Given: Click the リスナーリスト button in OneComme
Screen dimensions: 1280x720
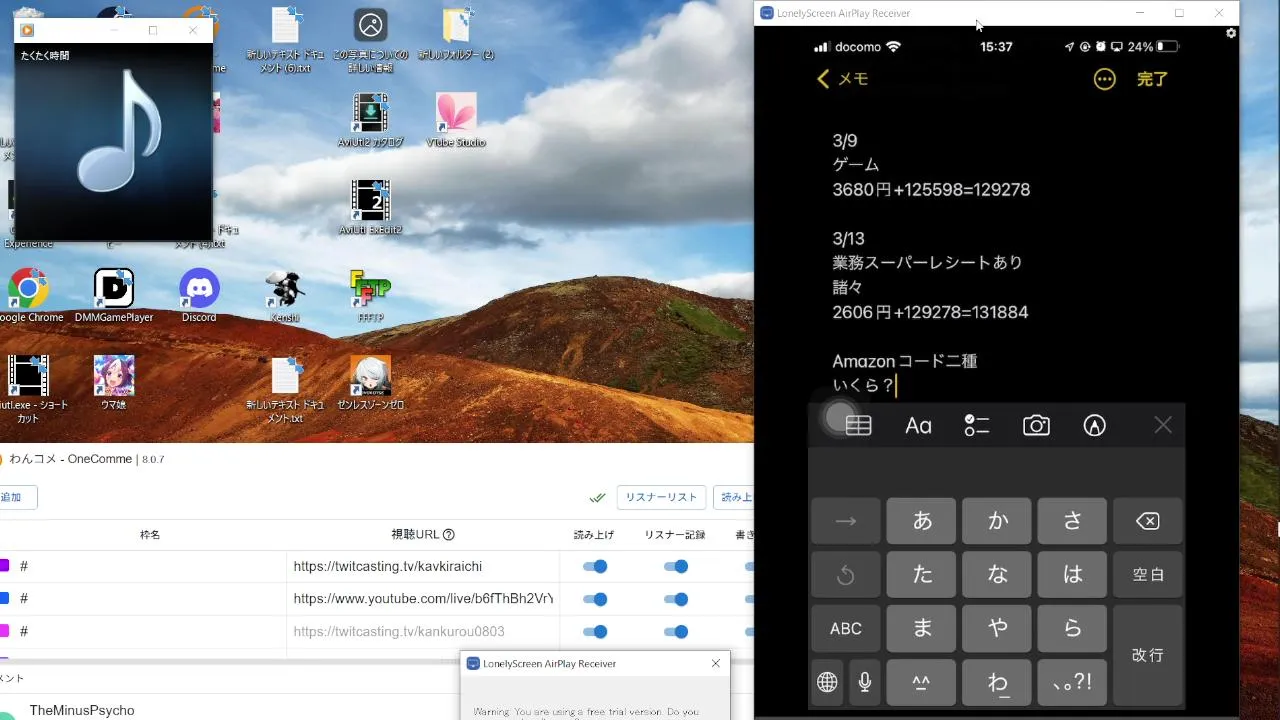Looking at the screenshot, I should click(x=661, y=497).
